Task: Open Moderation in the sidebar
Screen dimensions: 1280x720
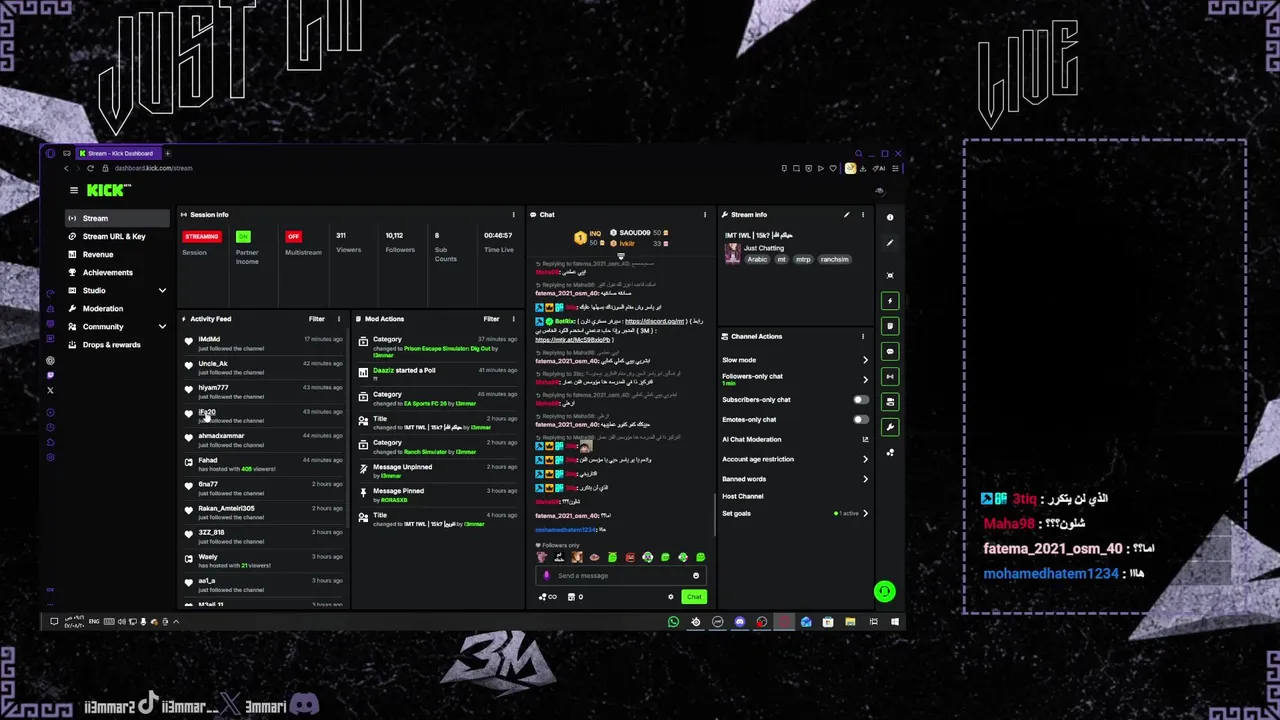Action: pyautogui.click(x=116, y=308)
